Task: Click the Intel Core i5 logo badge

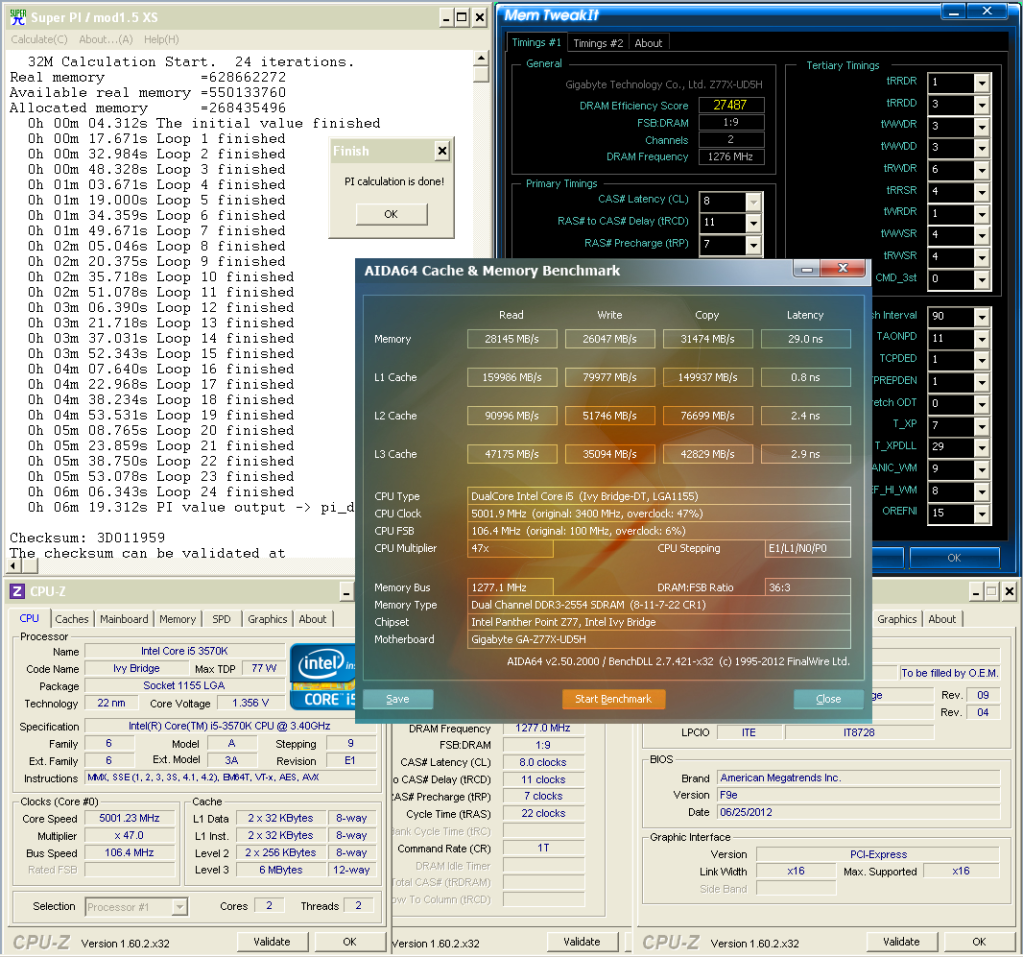Action: pyautogui.click(x=322, y=677)
